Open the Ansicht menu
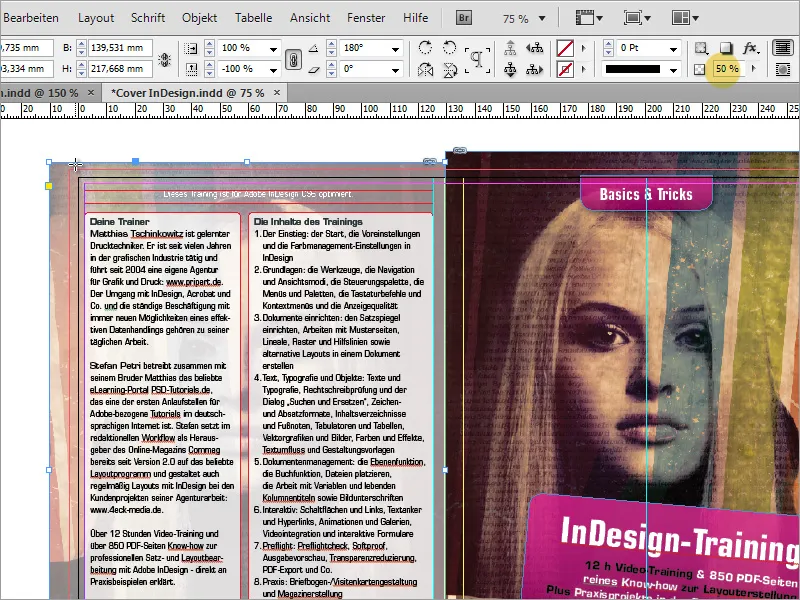The height and width of the screenshot is (600, 800). (x=310, y=18)
